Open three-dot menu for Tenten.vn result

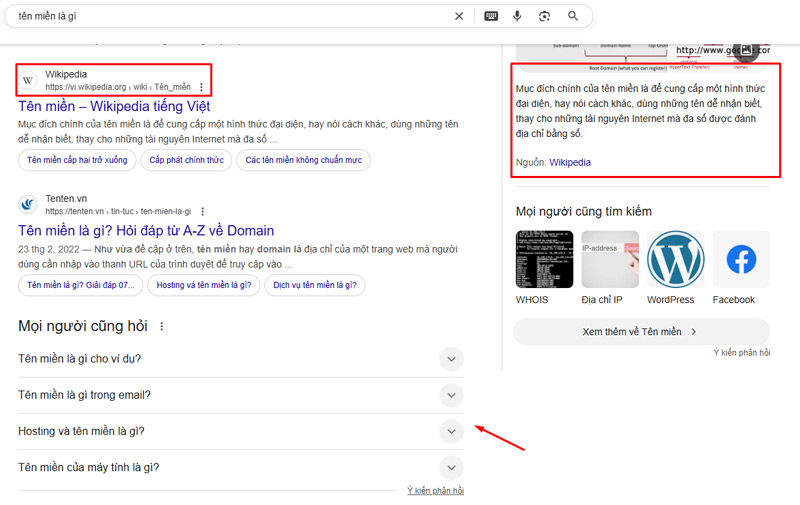click(203, 211)
